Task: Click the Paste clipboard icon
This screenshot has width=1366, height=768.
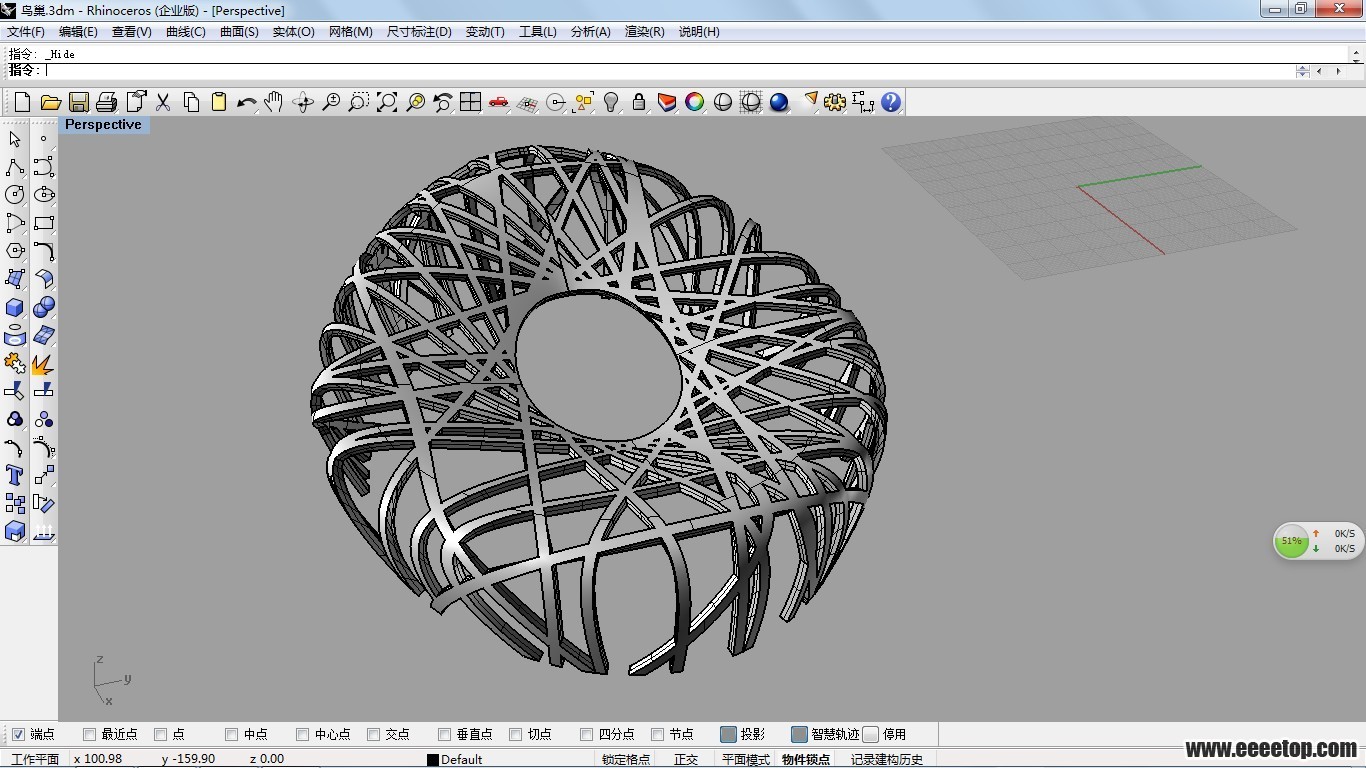Action: tap(219, 102)
